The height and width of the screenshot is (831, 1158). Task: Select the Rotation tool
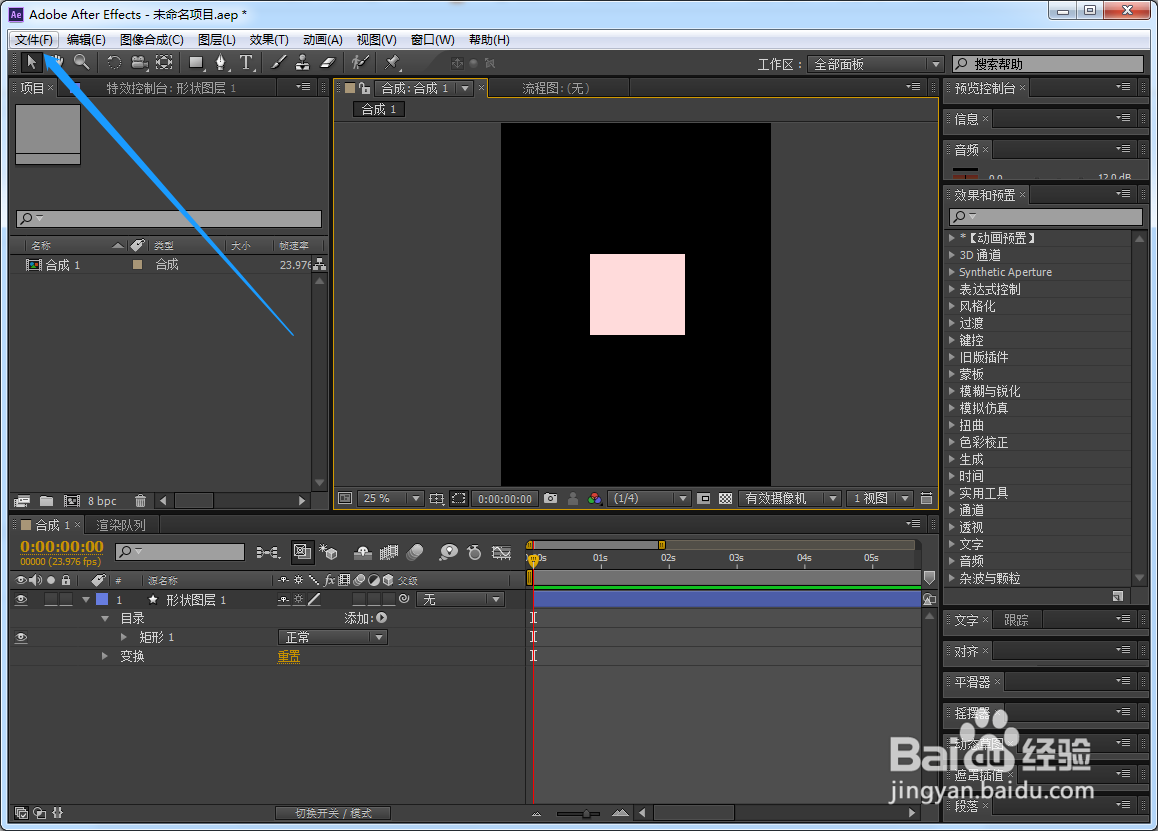114,63
